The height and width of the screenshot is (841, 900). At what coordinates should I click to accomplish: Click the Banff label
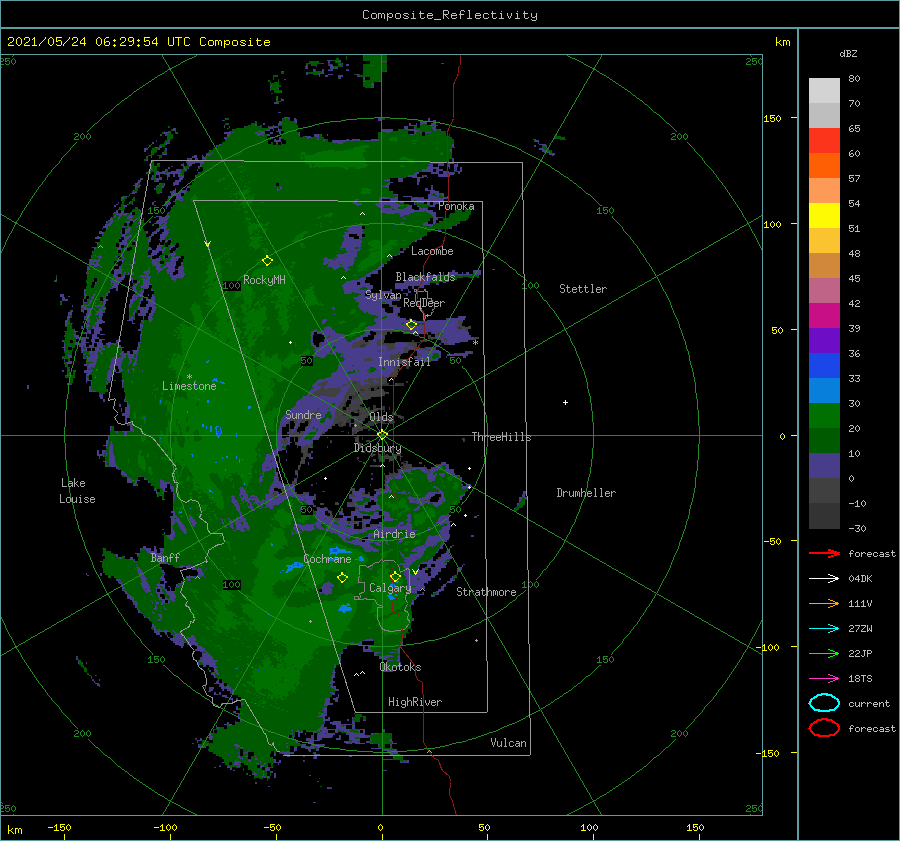[x=165, y=558]
